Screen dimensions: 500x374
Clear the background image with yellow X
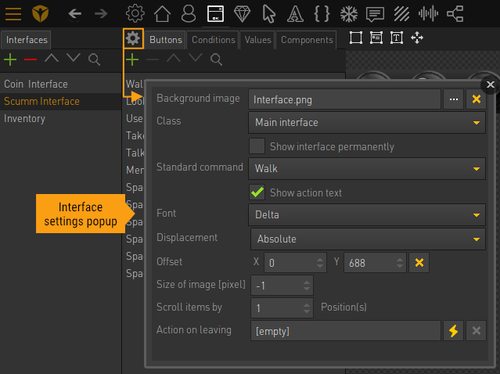(x=476, y=99)
